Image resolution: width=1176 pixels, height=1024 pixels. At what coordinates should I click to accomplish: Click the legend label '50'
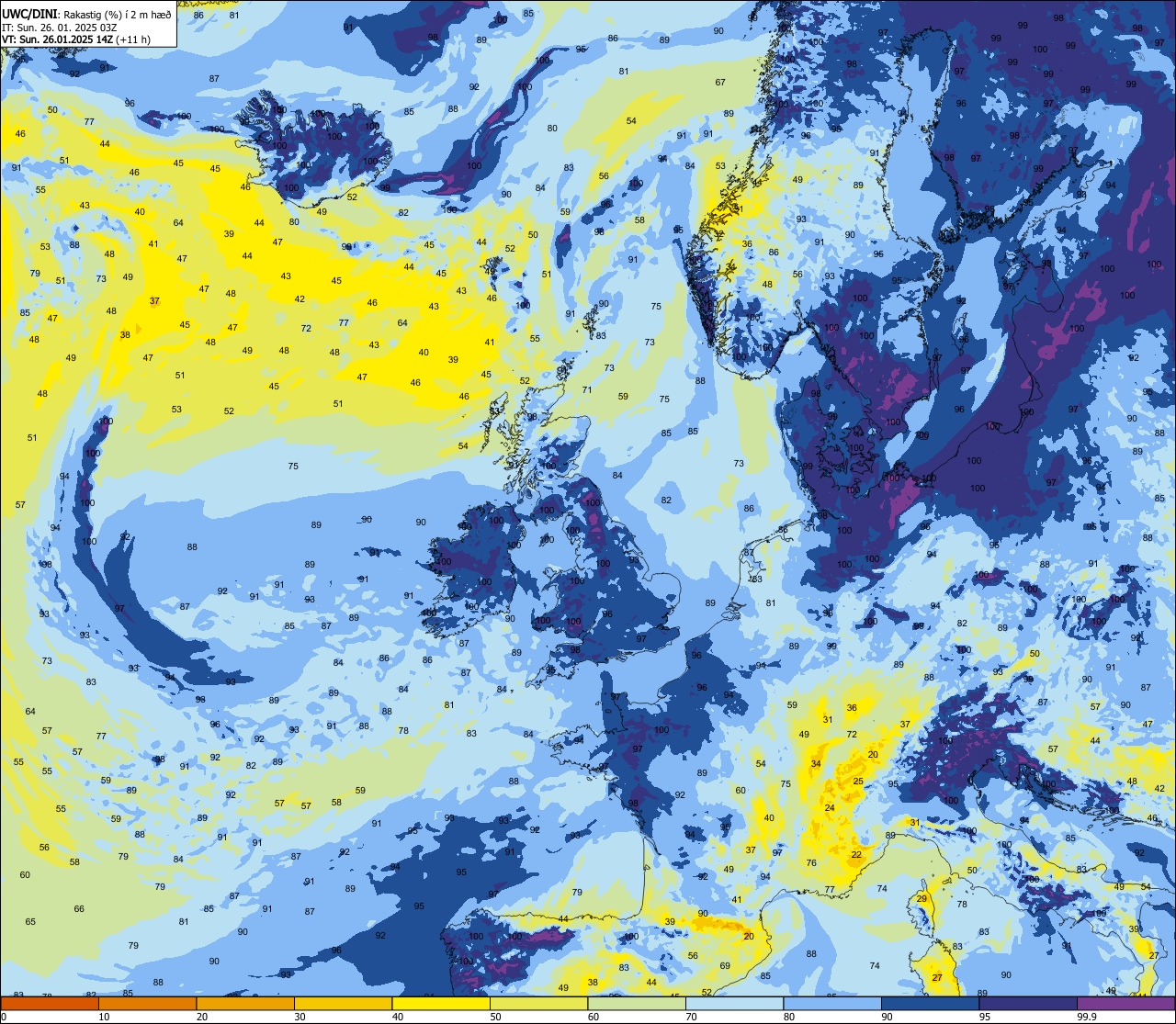(495, 1017)
